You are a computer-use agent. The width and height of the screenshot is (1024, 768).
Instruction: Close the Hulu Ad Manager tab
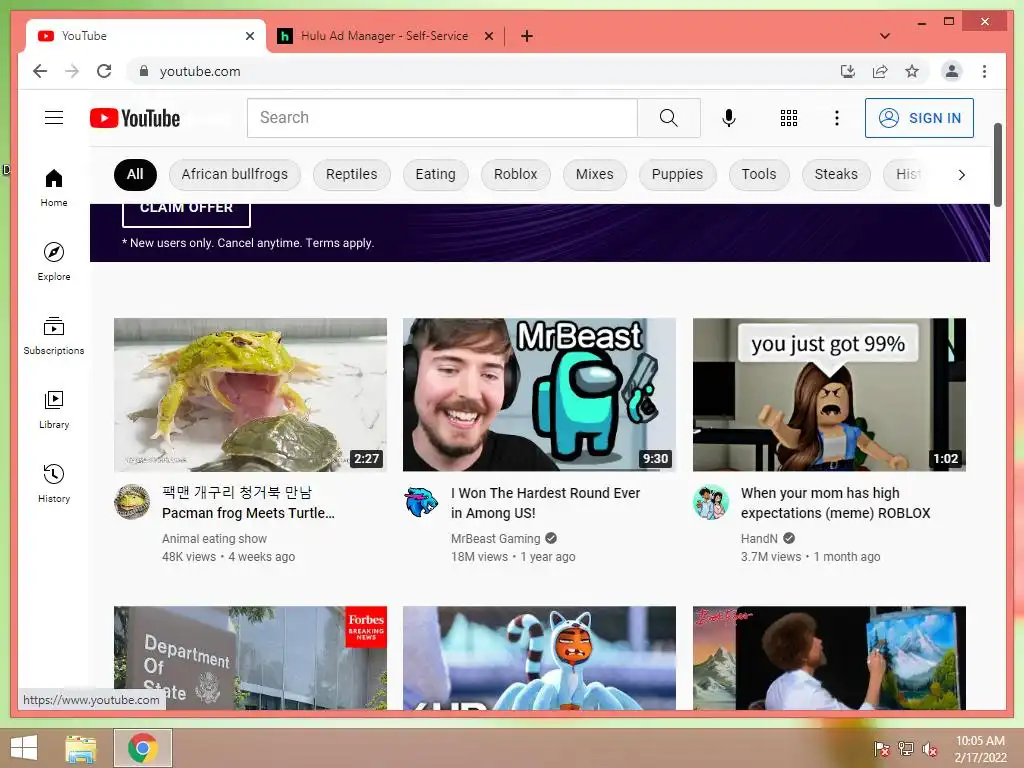tap(488, 36)
